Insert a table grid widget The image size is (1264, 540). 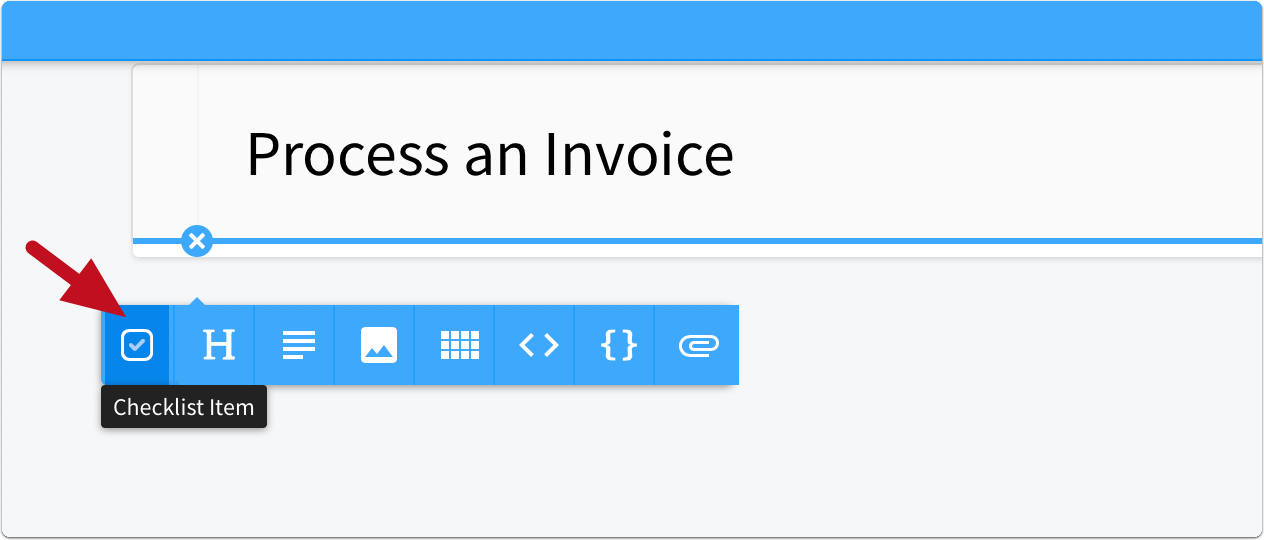pyautogui.click(x=458, y=345)
